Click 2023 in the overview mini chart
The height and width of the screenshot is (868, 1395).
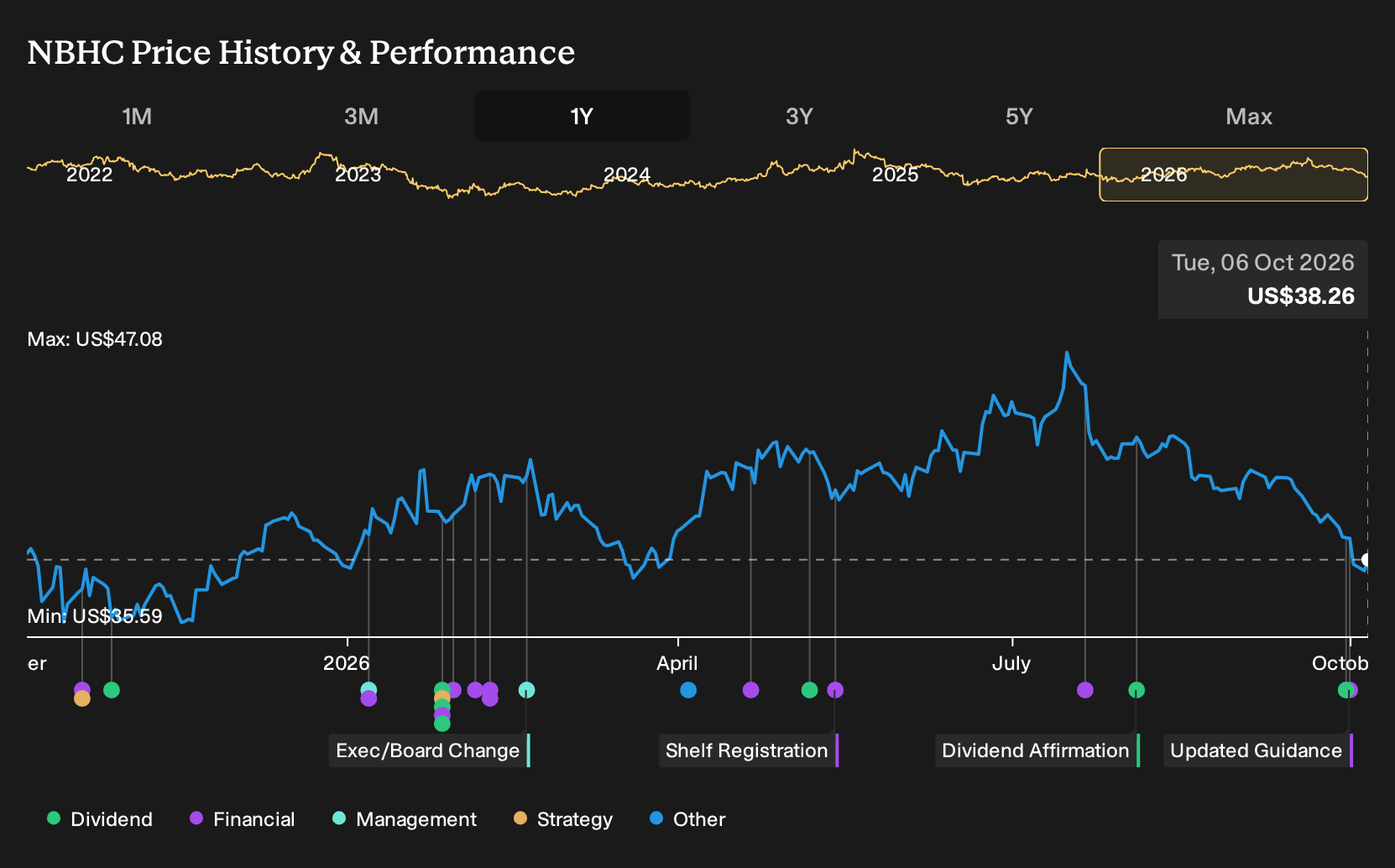[358, 175]
